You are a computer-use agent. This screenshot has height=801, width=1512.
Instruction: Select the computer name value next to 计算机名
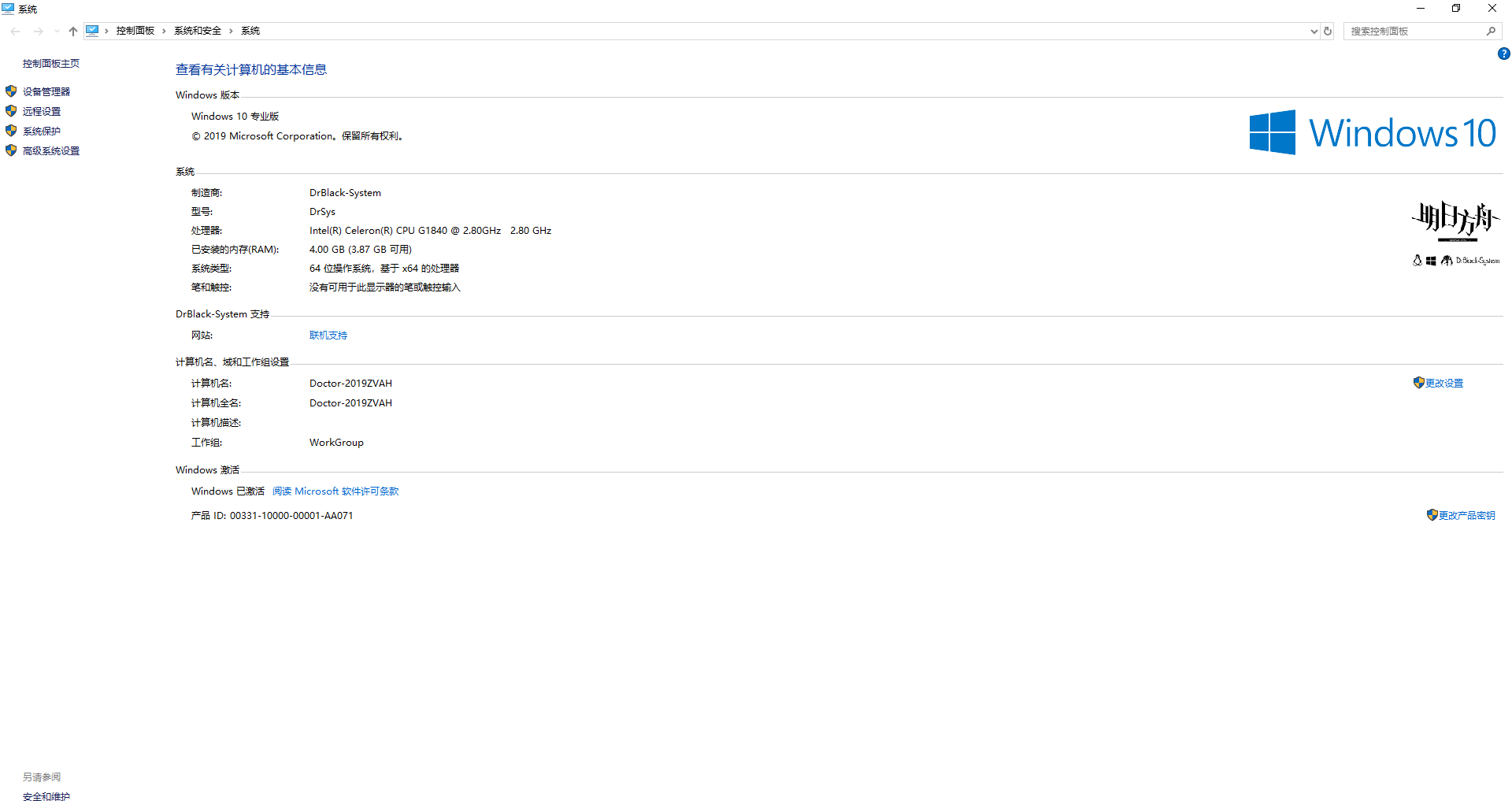[x=350, y=384]
